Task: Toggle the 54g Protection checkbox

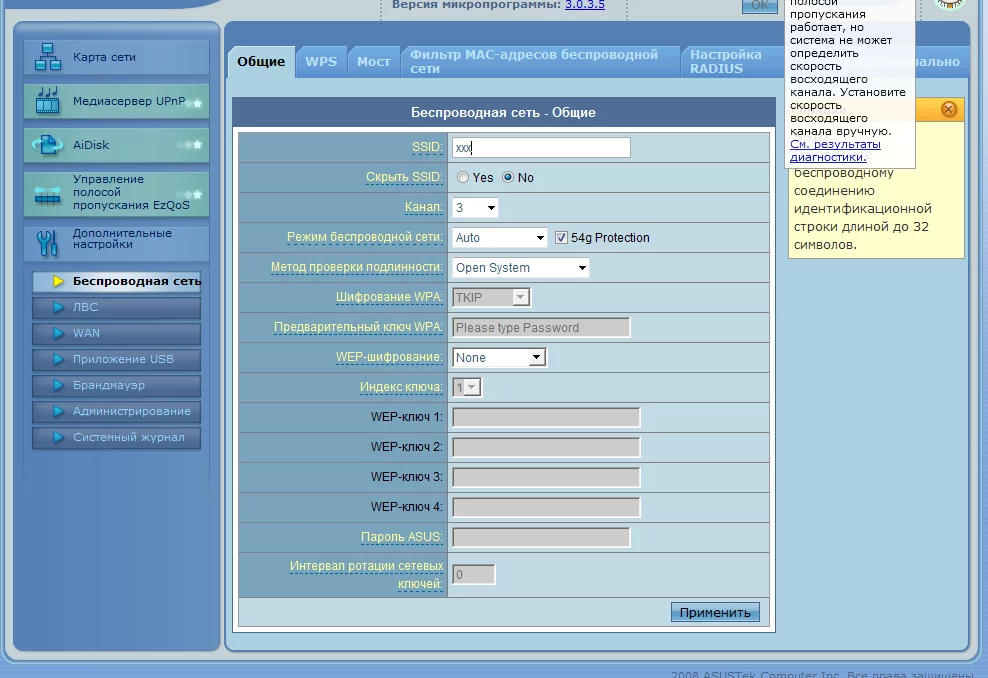Action: click(561, 238)
